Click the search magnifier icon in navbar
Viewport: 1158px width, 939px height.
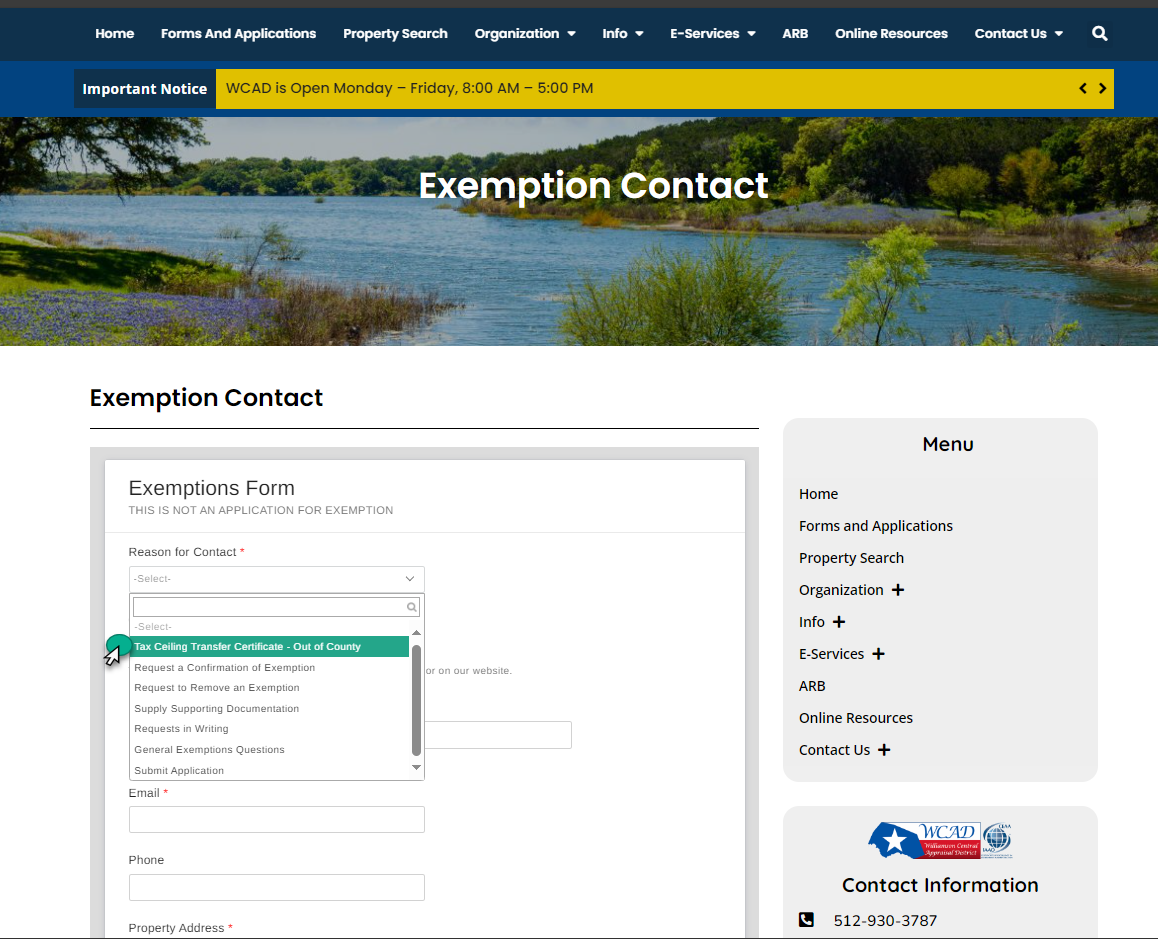1099,34
